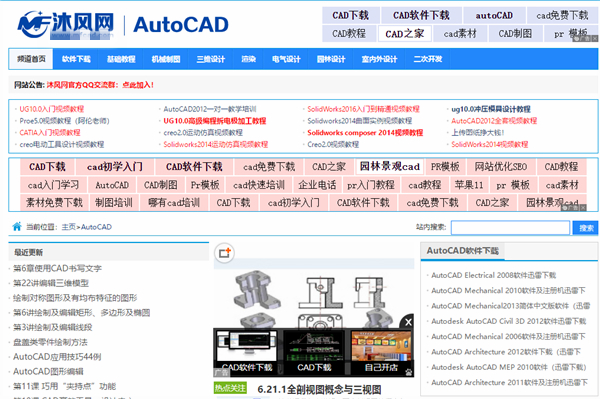Viewport: 600px width, 399px height.
Task: Click the pink tag cad入门学习
Action: [x=53, y=185]
